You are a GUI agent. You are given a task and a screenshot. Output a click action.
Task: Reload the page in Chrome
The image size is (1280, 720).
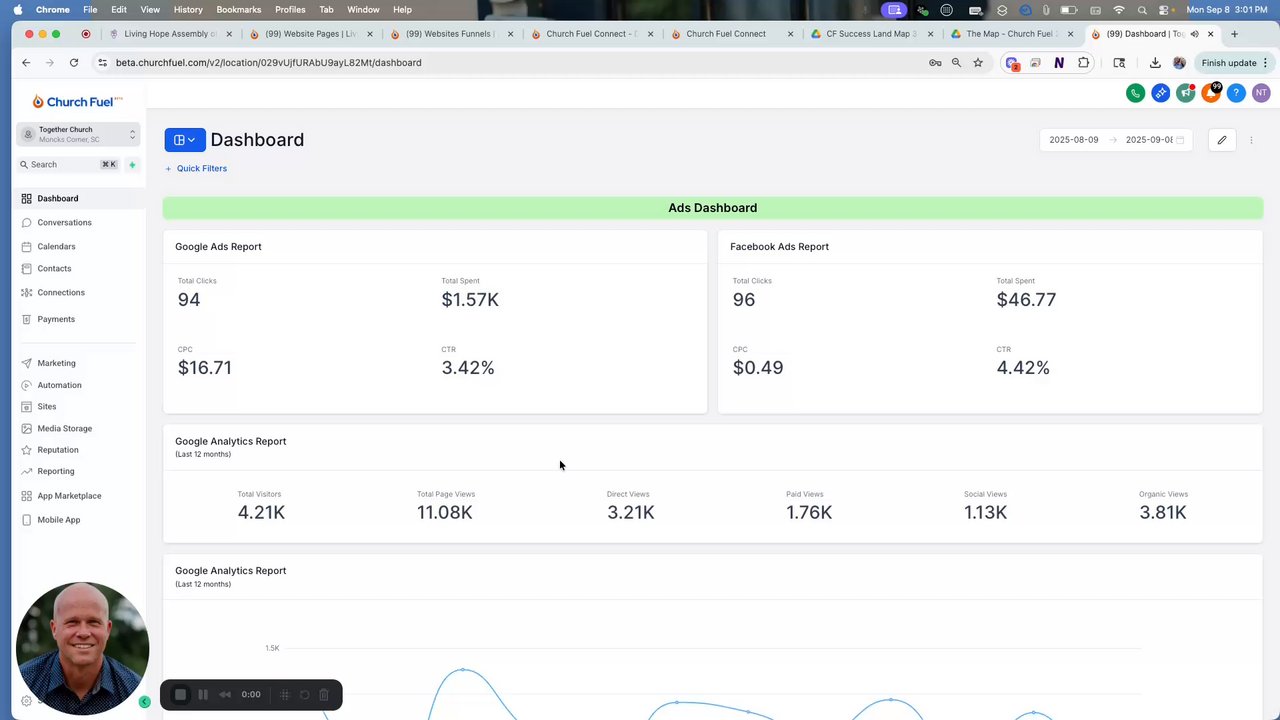click(x=74, y=62)
